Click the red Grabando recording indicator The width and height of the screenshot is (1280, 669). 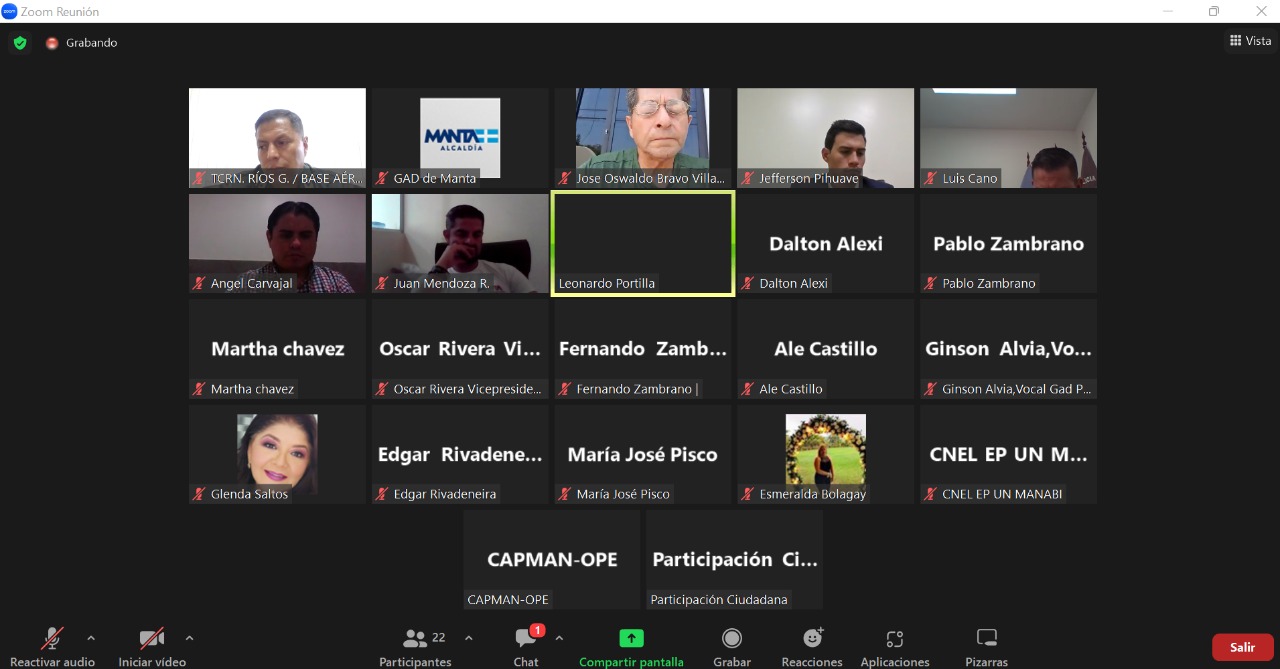pyautogui.click(x=52, y=43)
